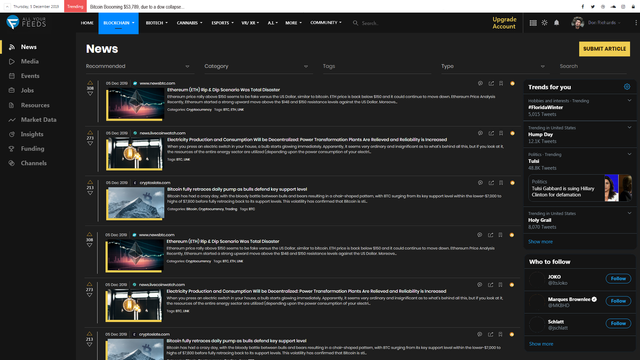Open the Esports navigation menu

[222, 23]
